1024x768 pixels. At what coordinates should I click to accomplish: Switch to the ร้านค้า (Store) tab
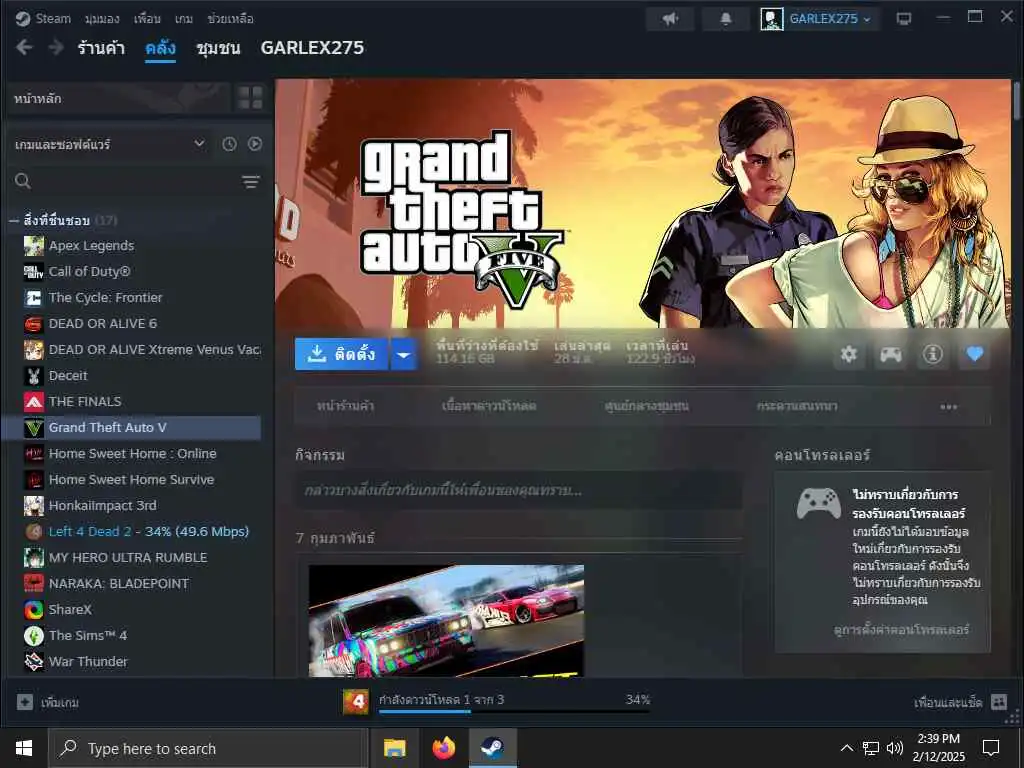(101, 48)
